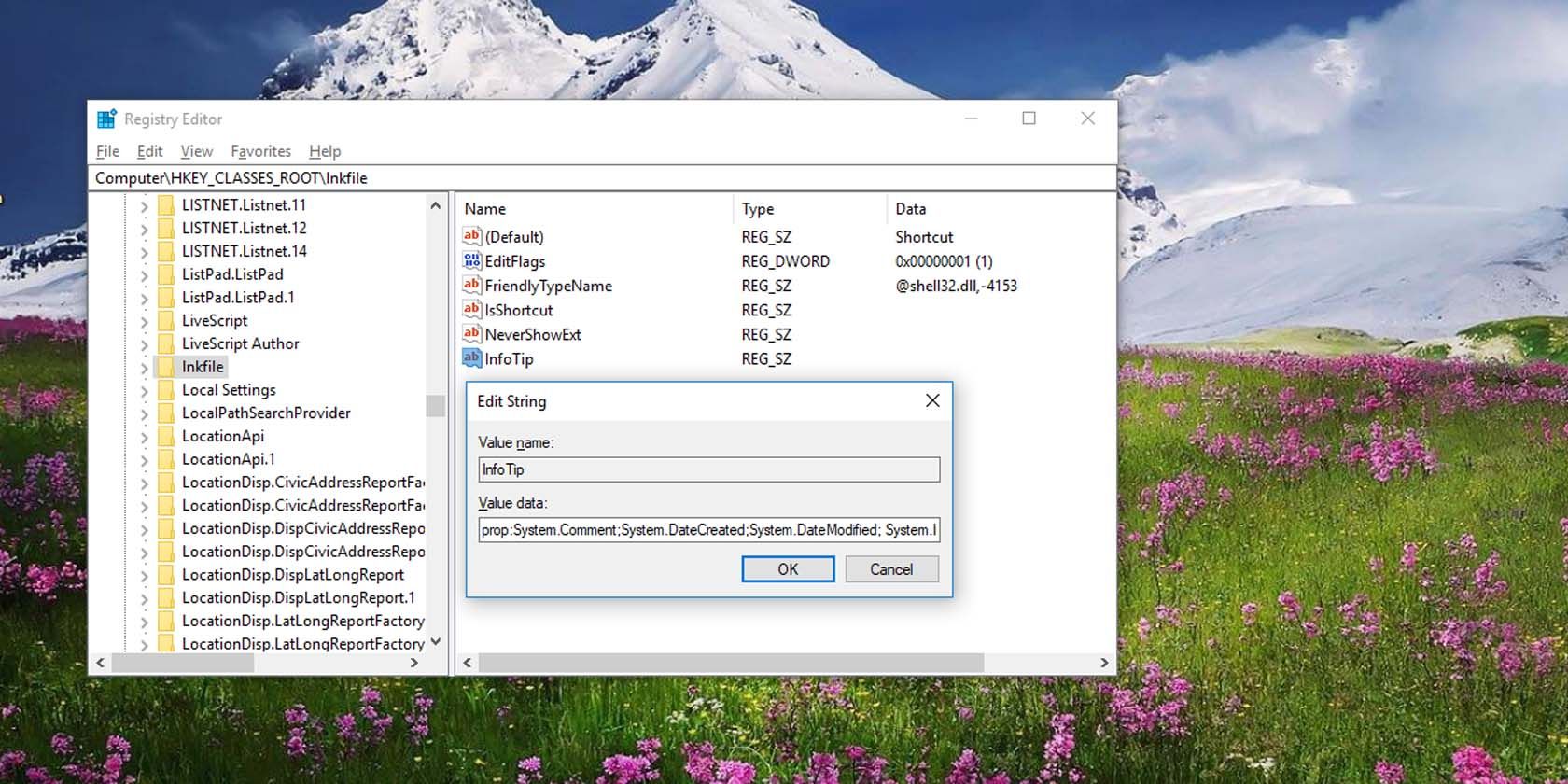Screen dimensions: 1568x784
Task: Click the folder icon next to LiveScript
Action: point(166,321)
